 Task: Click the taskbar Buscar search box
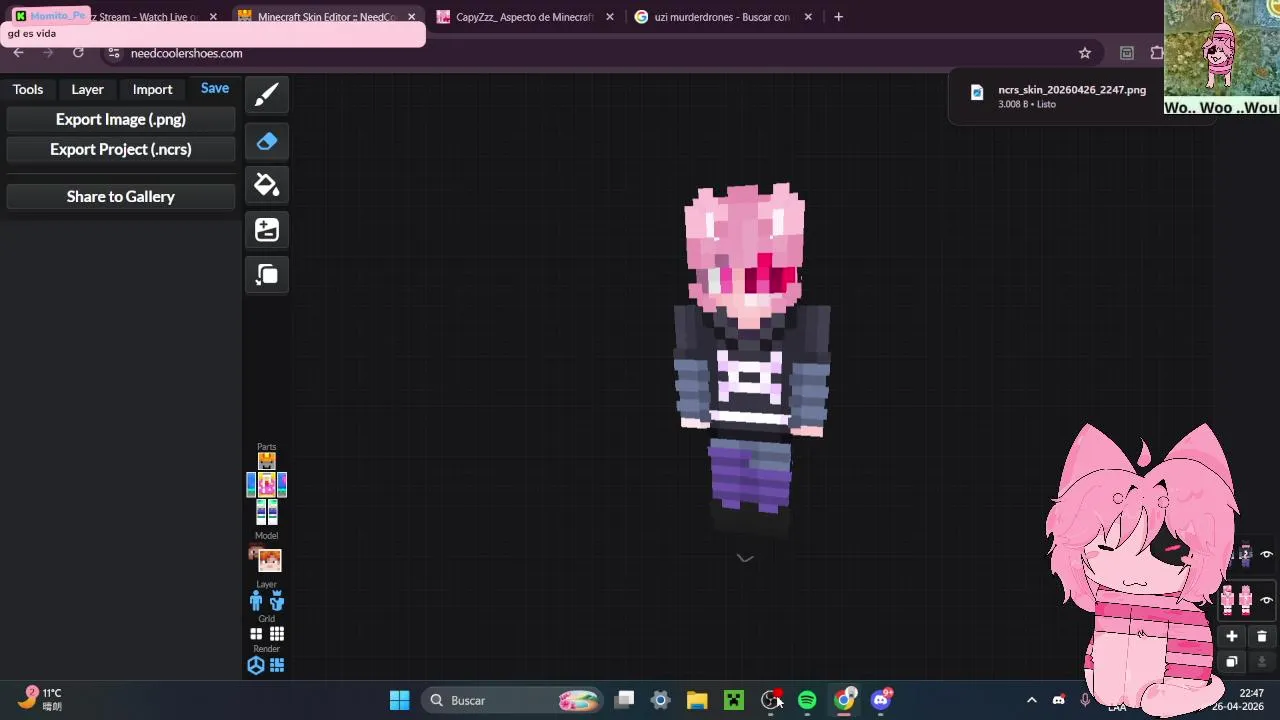click(513, 700)
